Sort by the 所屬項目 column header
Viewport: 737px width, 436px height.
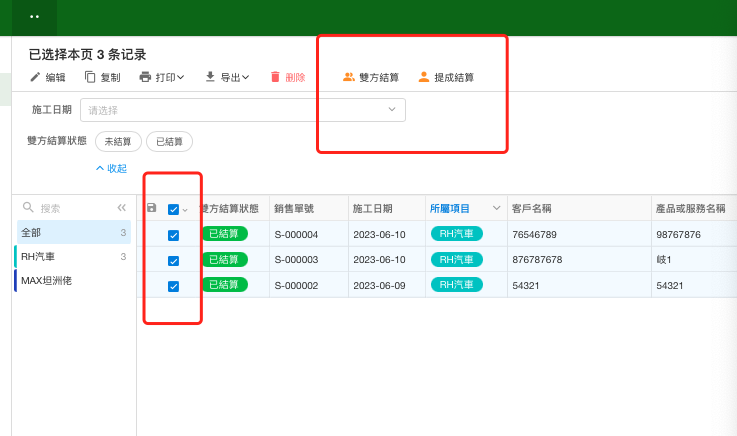coord(450,208)
